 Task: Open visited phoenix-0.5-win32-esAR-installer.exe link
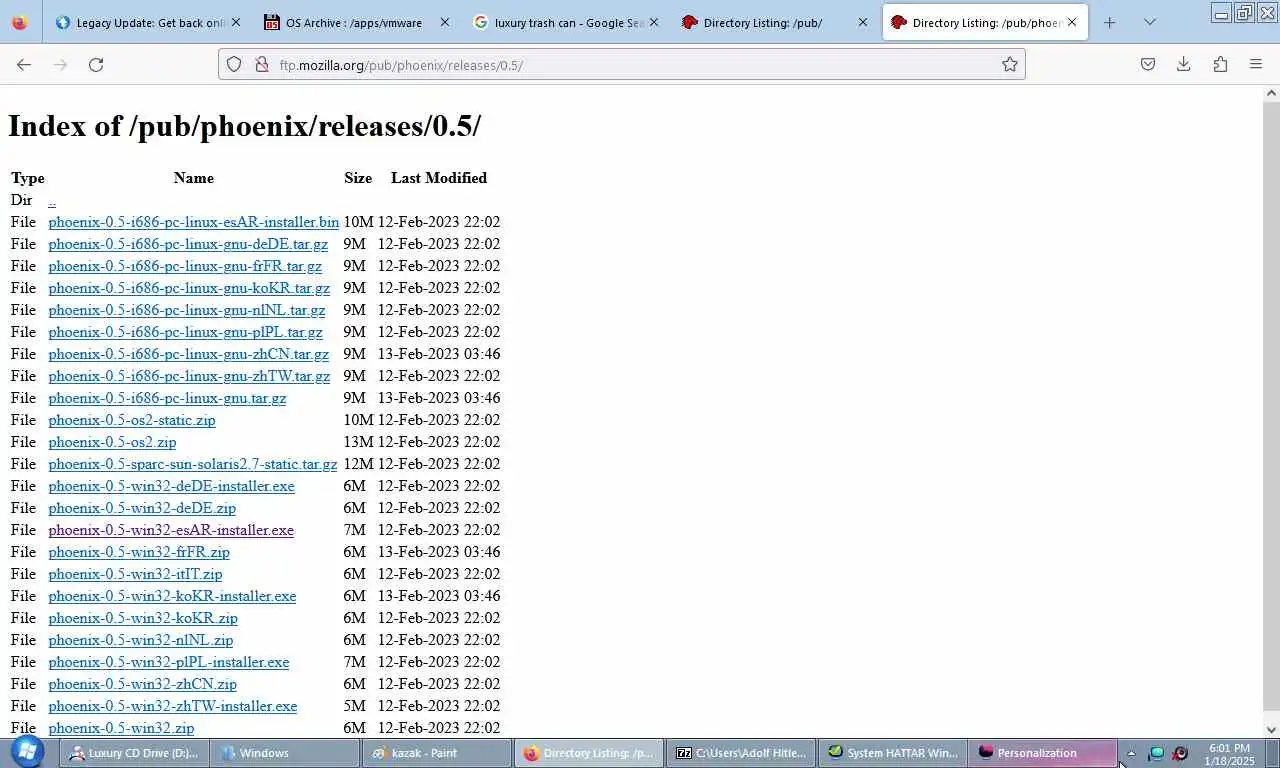tap(171, 530)
